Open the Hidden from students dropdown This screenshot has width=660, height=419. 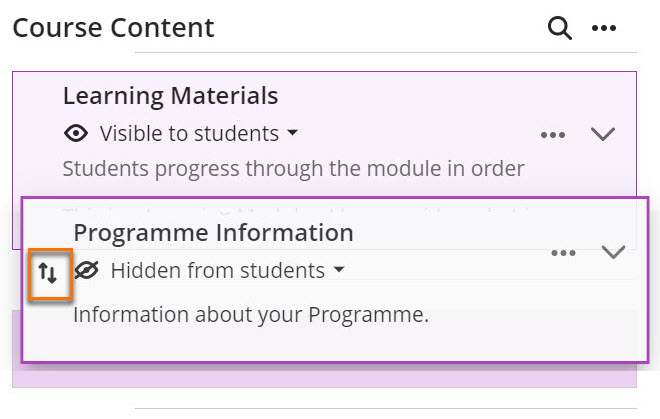coord(227,270)
